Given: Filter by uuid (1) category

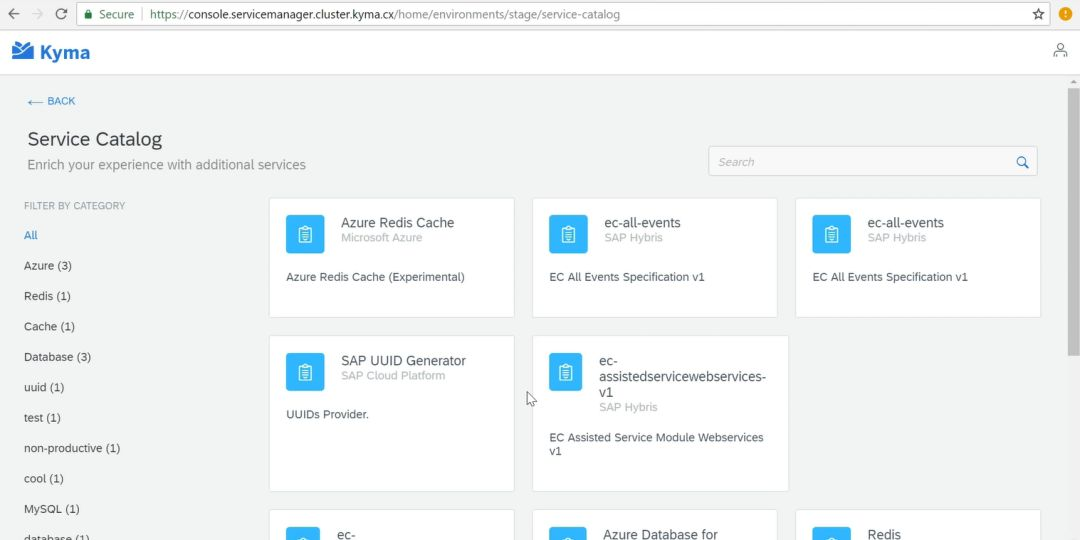Looking at the screenshot, I should pos(44,387).
